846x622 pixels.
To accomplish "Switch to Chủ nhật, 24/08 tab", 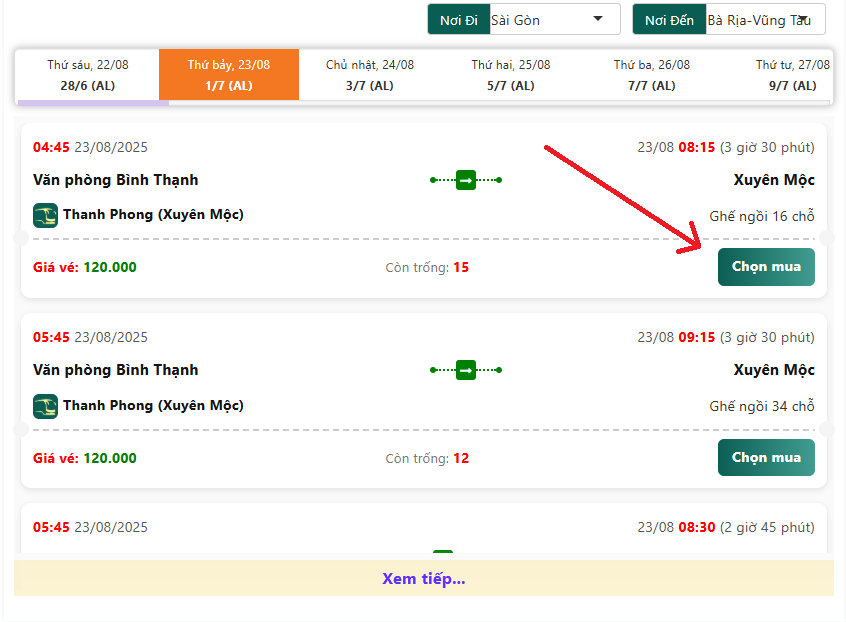I will [x=370, y=74].
